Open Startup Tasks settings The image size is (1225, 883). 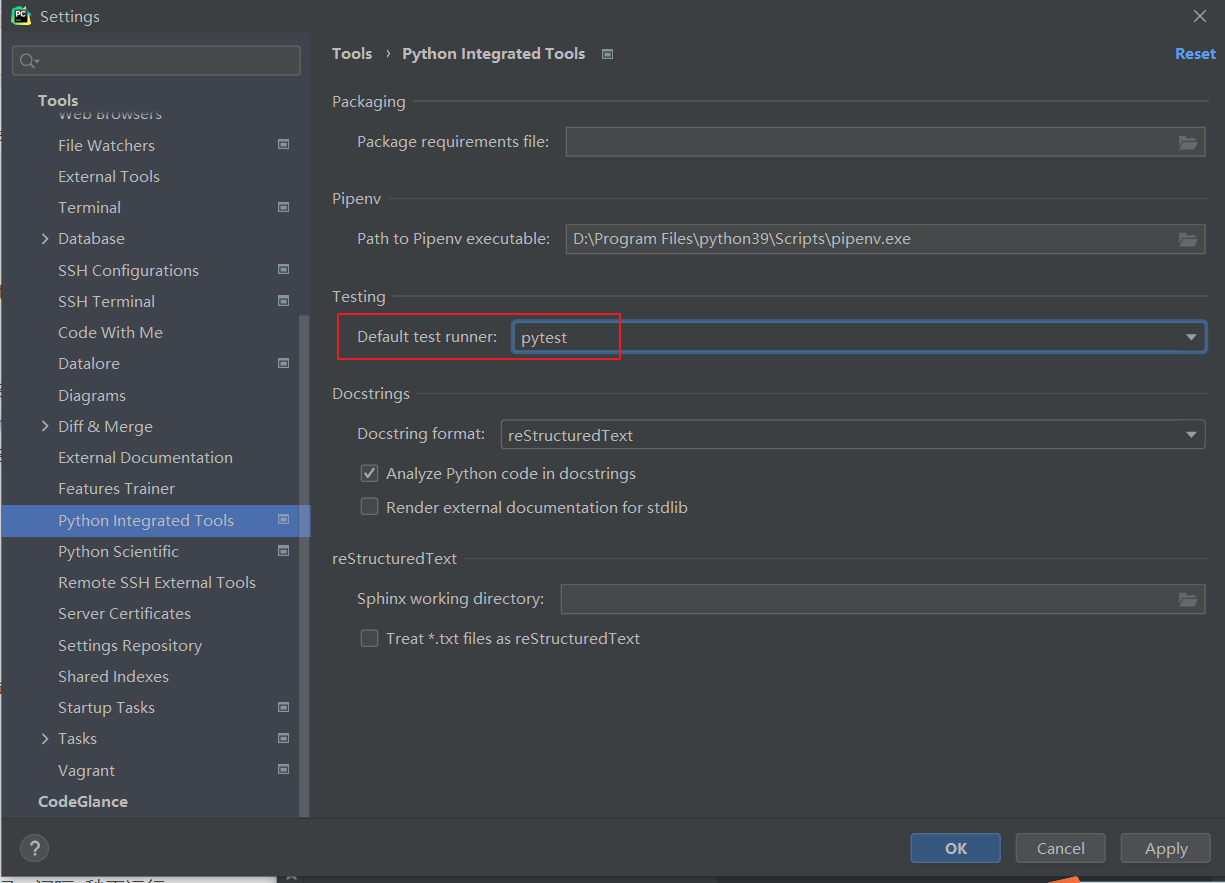pos(106,707)
